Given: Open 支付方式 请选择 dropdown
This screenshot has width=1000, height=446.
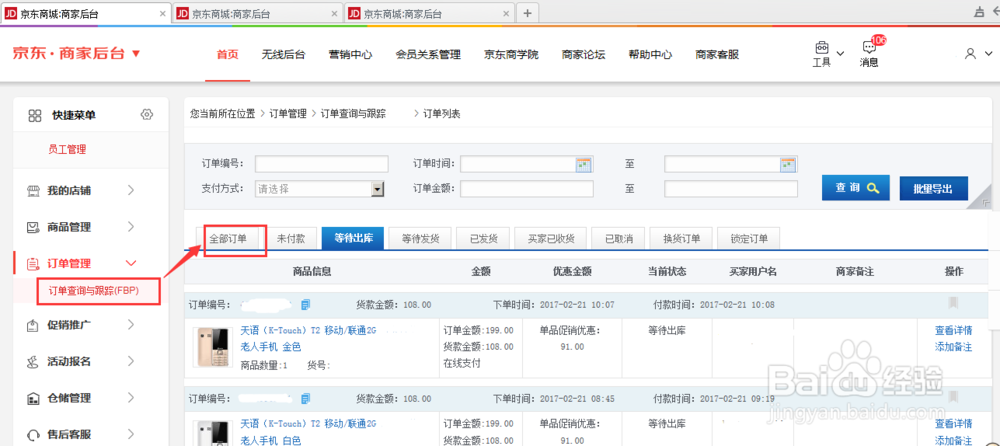Looking at the screenshot, I should tap(320, 189).
